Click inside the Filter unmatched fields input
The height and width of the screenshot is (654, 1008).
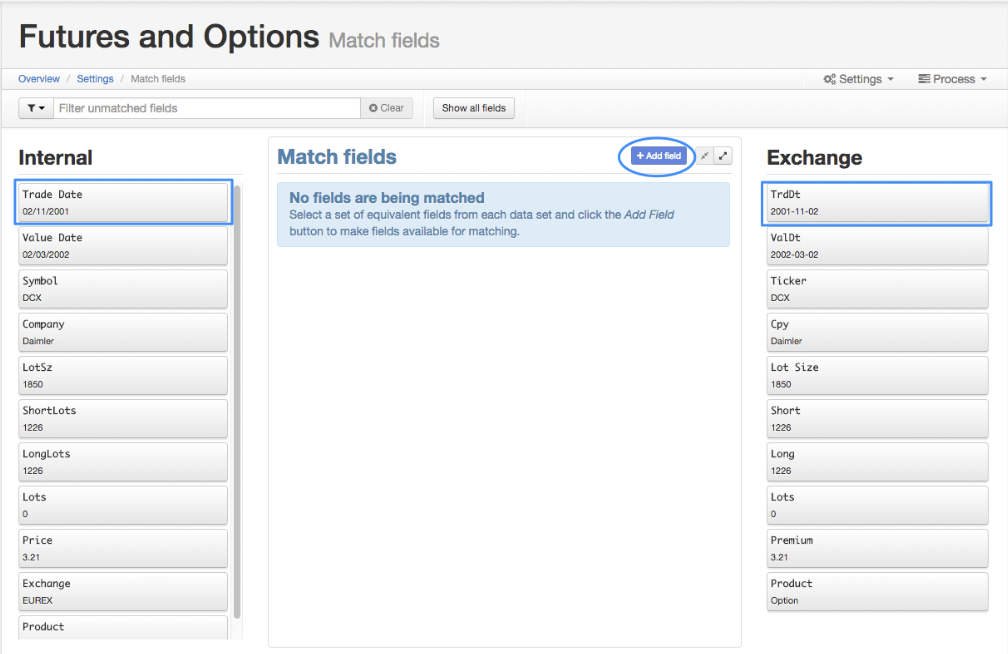[200, 107]
